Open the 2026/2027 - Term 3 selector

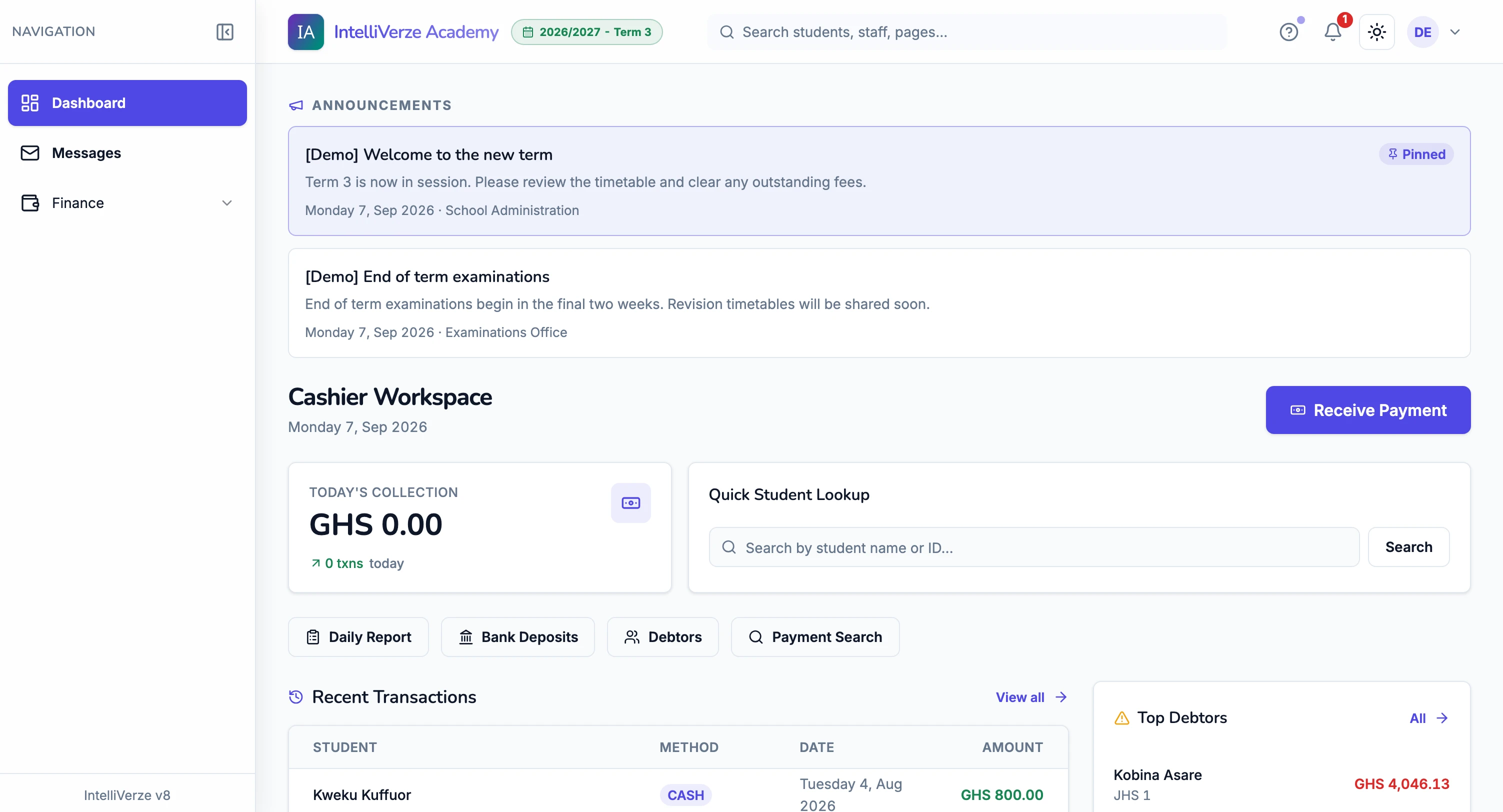586,31
